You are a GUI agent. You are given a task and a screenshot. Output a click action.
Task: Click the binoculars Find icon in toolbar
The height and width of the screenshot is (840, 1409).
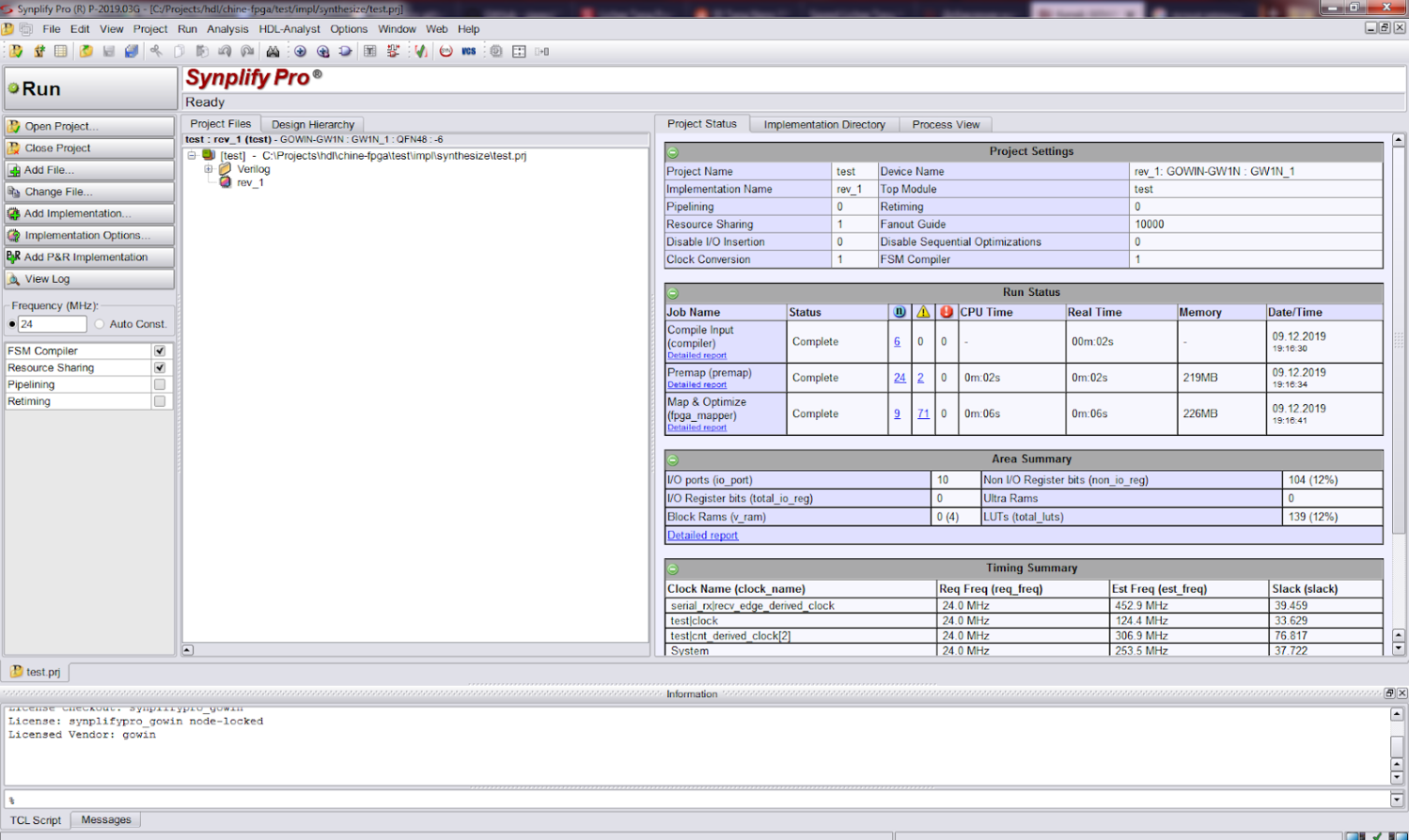[x=273, y=52]
